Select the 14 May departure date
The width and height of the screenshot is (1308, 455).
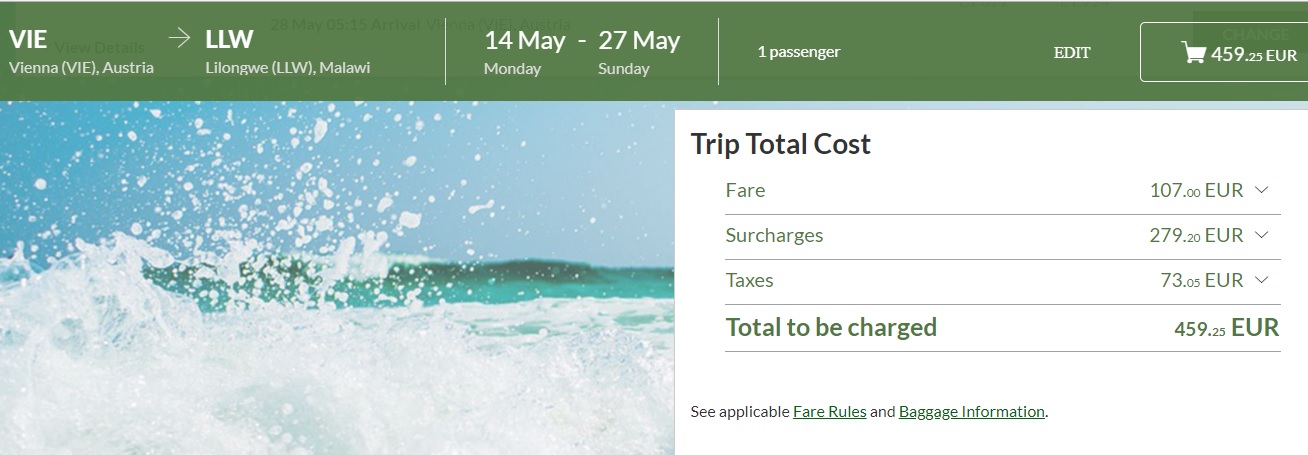[x=524, y=52]
